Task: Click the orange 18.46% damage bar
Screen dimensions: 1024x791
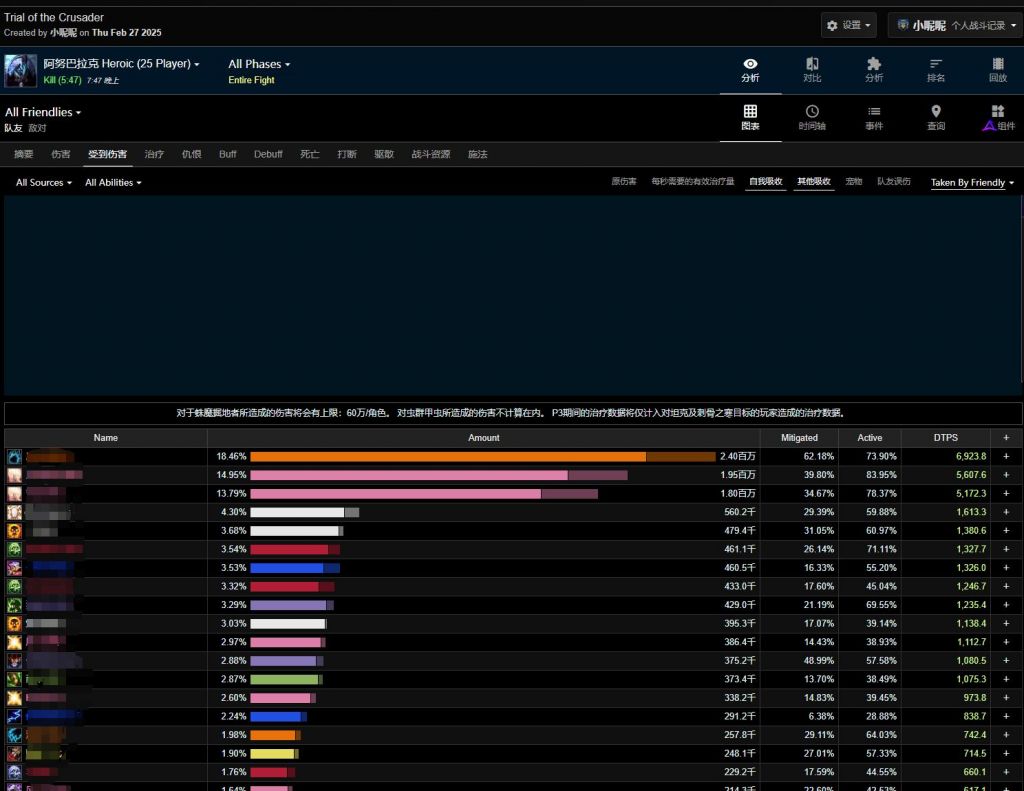Action: point(447,456)
